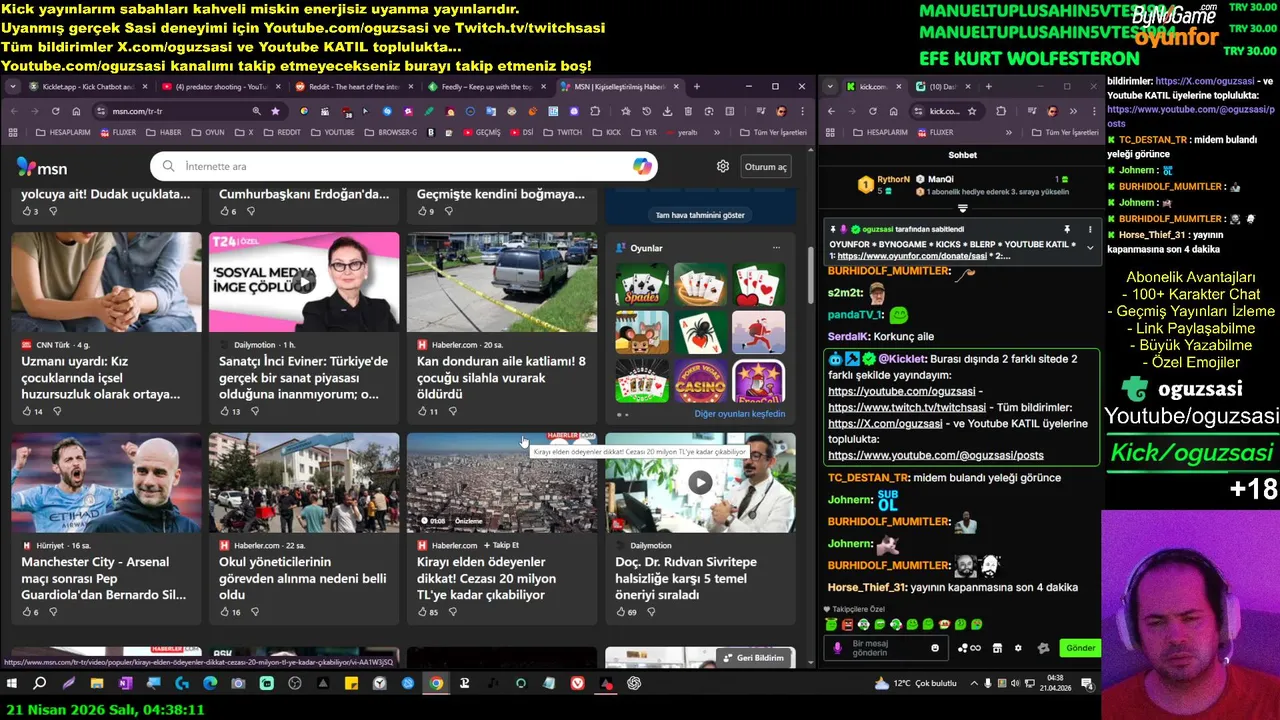Dislike the Okul yöneticilerinin article
1280x720 pixels.
coord(255,612)
